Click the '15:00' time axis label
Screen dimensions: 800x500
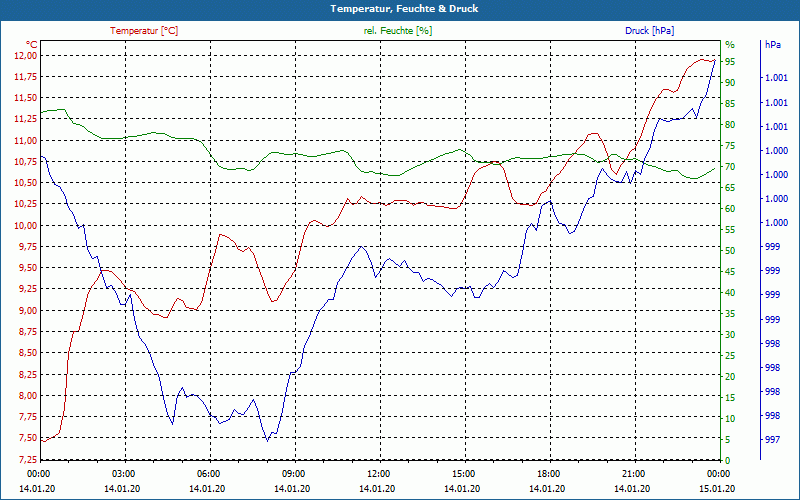coord(463,474)
